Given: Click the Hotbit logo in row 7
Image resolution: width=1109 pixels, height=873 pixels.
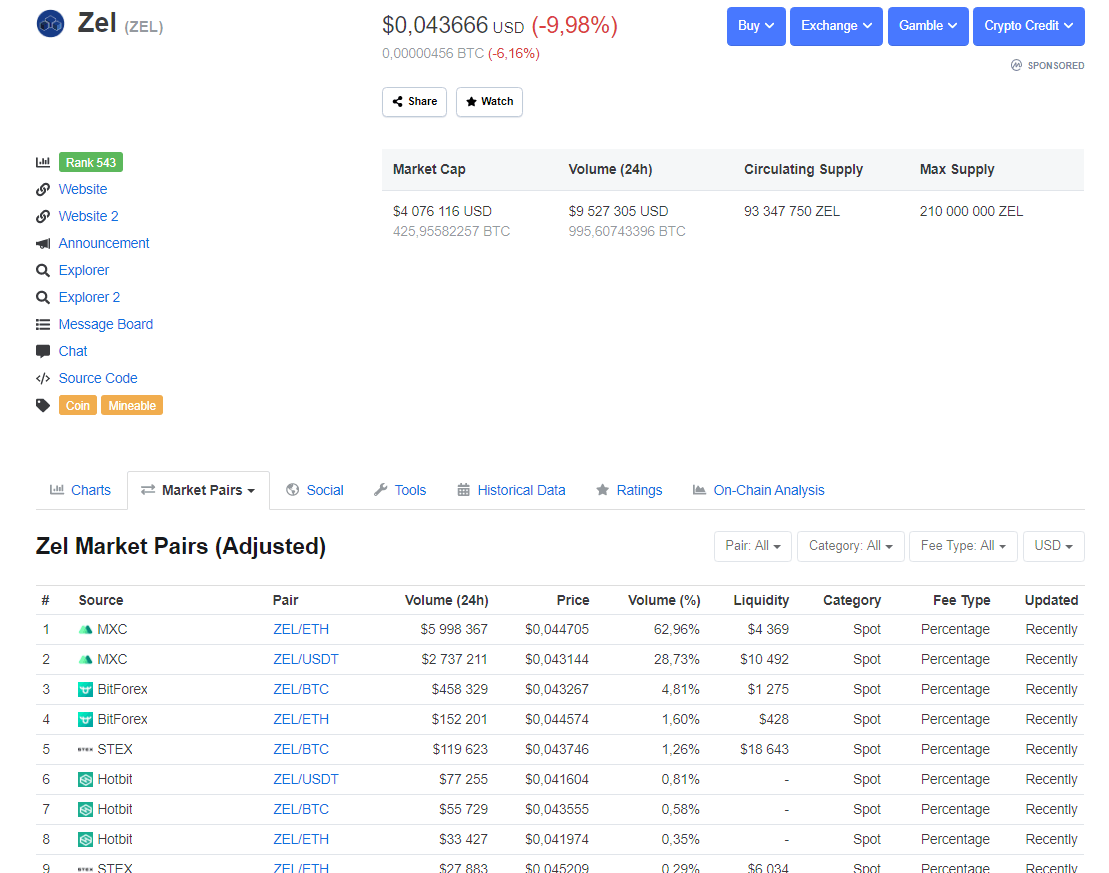Looking at the screenshot, I should [86, 809].
